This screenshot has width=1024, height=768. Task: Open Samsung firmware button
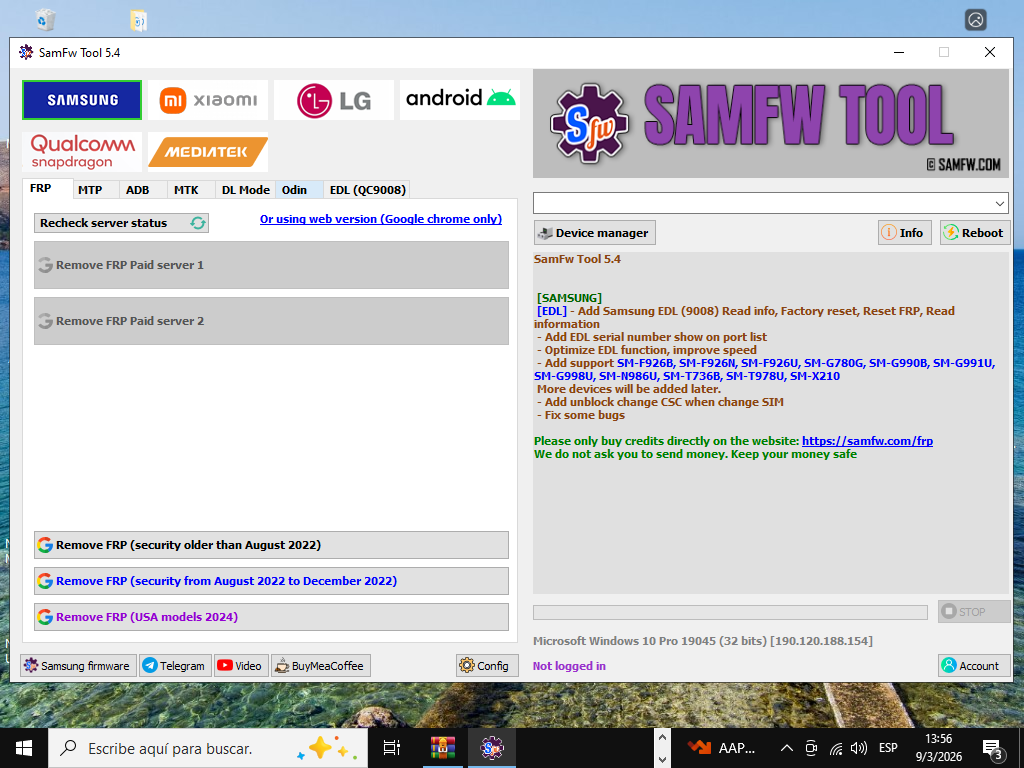pos(78,665)
